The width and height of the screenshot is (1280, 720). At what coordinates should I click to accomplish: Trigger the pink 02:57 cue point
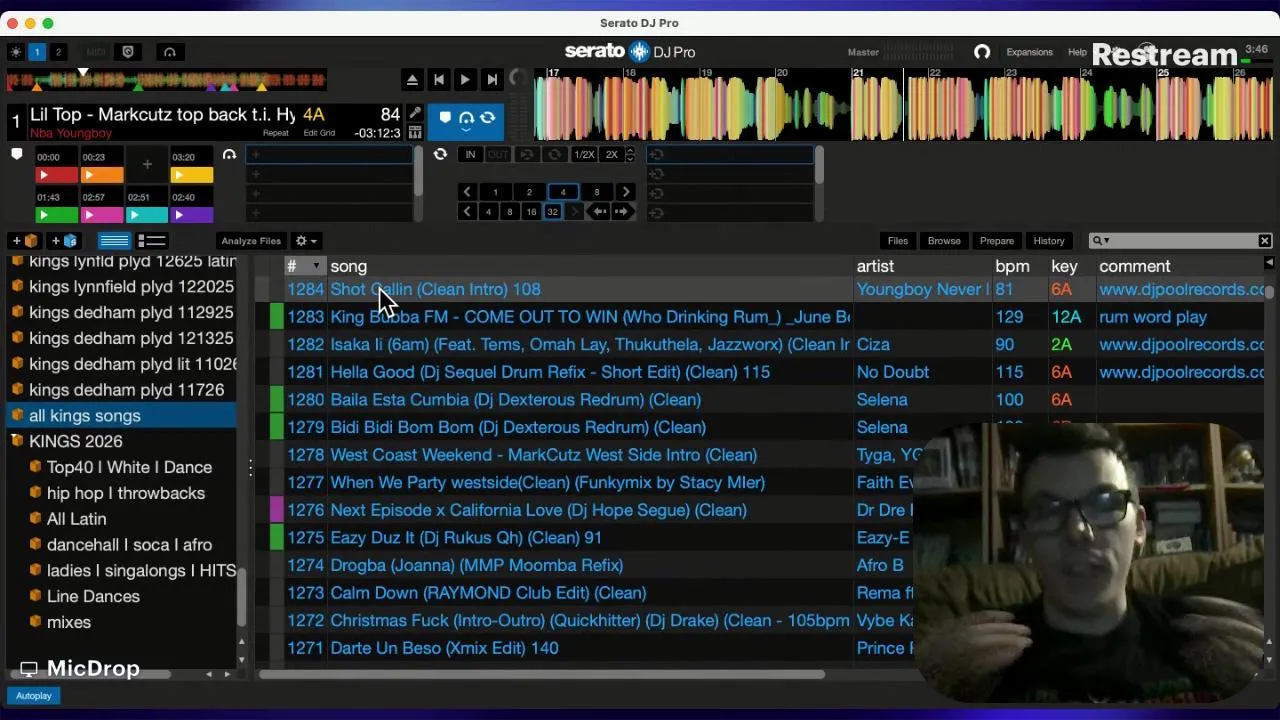[x=102, y=215]
